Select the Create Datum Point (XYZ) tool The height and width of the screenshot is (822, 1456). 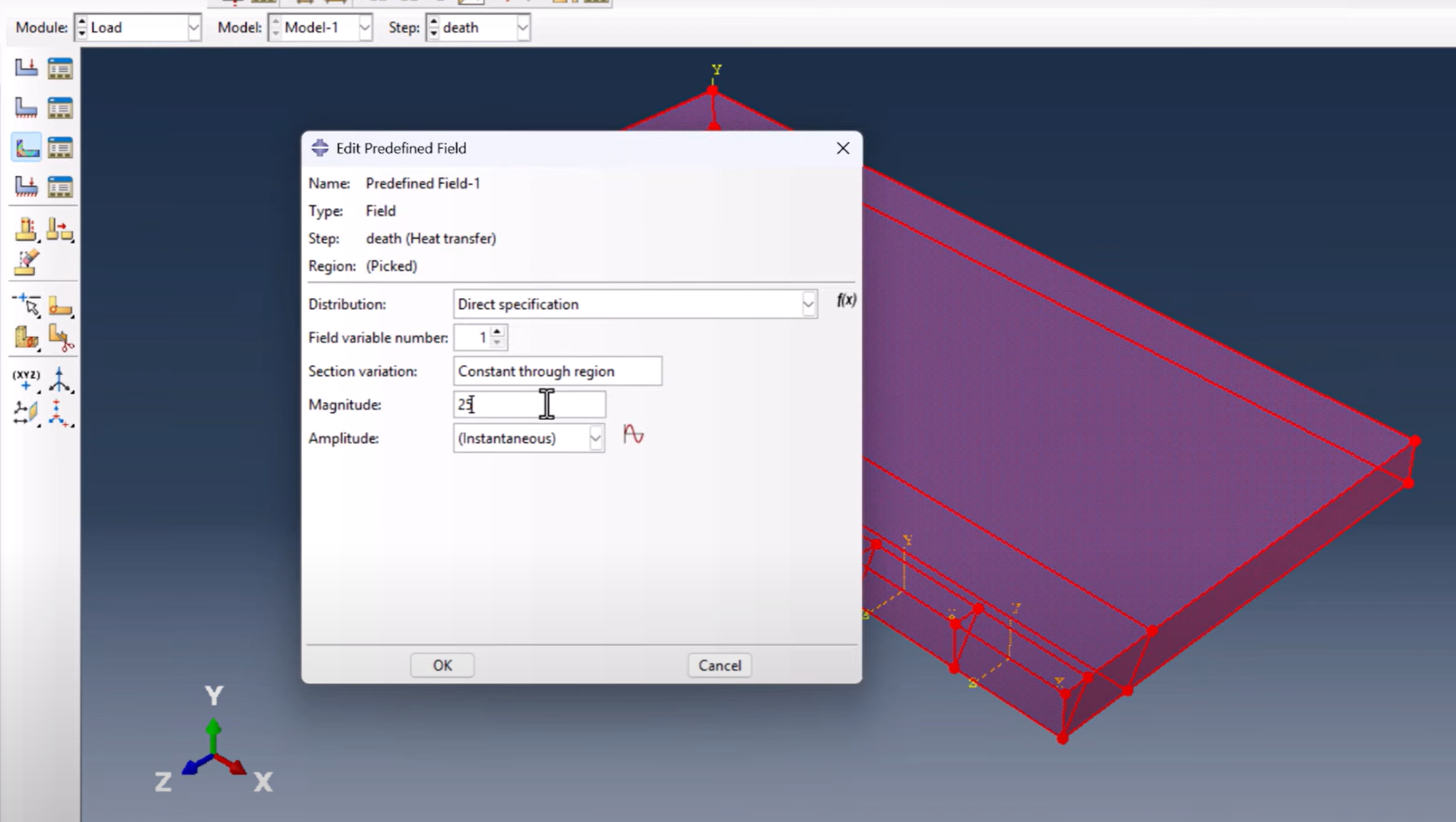[x=25, y=380]
